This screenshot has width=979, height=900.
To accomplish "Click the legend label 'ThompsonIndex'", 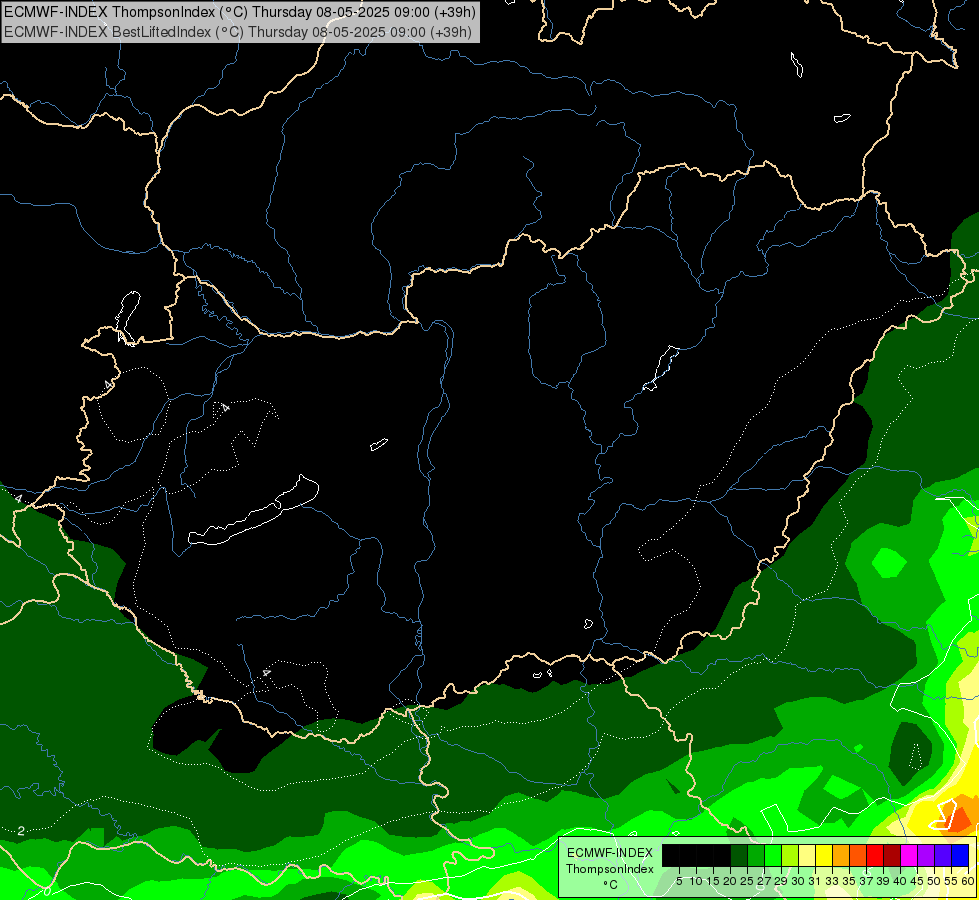I will 610,869.
